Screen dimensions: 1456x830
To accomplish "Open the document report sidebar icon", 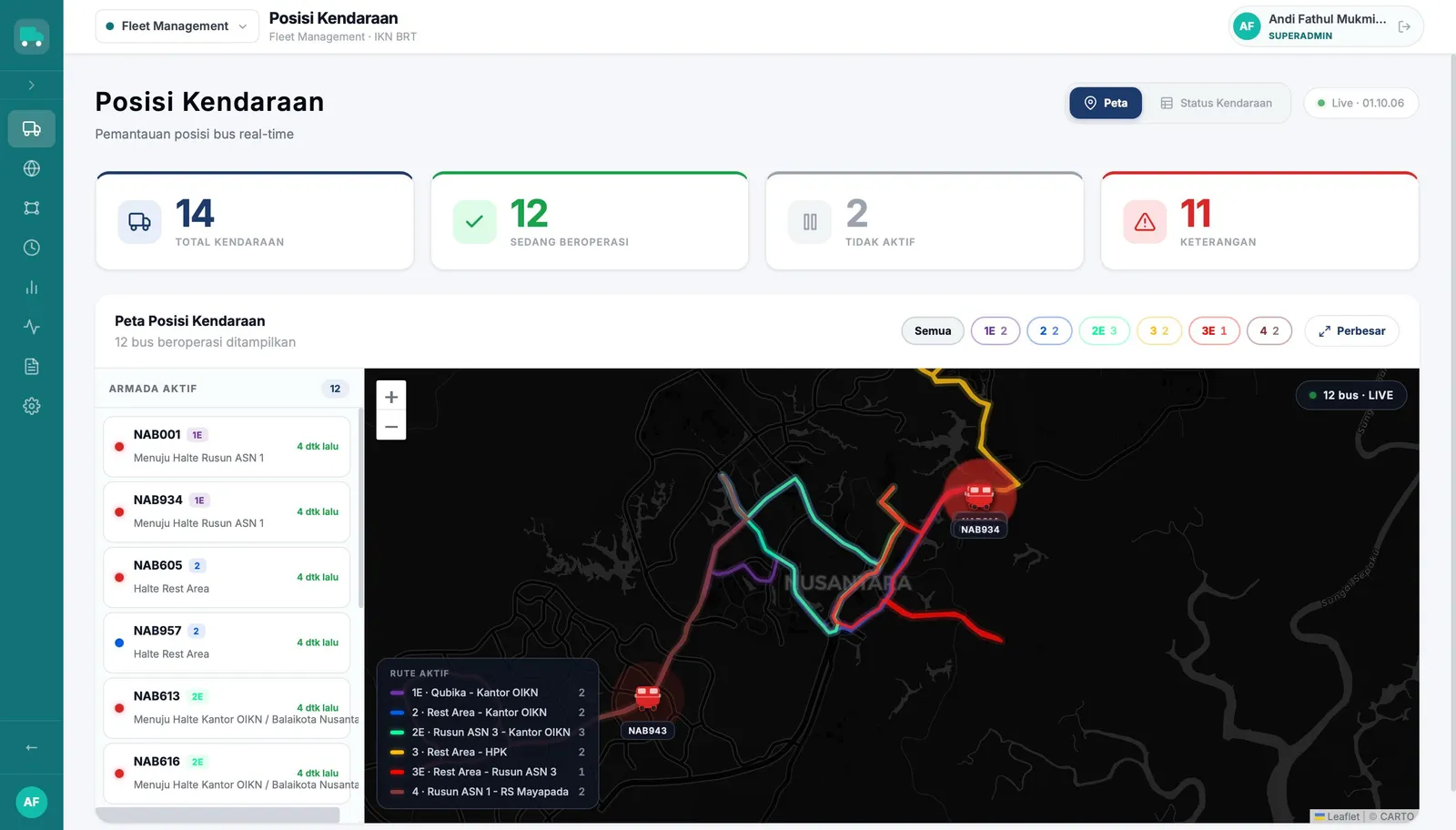I will 31,367.
